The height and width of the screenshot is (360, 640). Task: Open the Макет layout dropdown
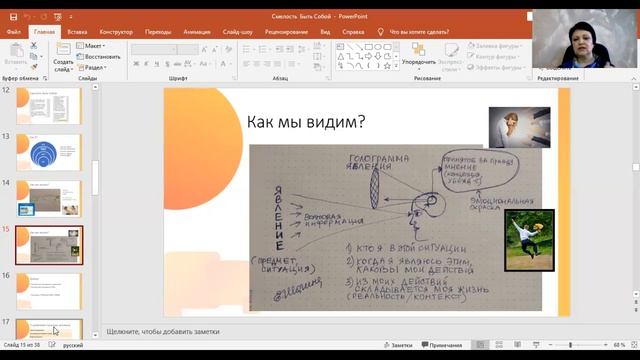tap(91, 46)
